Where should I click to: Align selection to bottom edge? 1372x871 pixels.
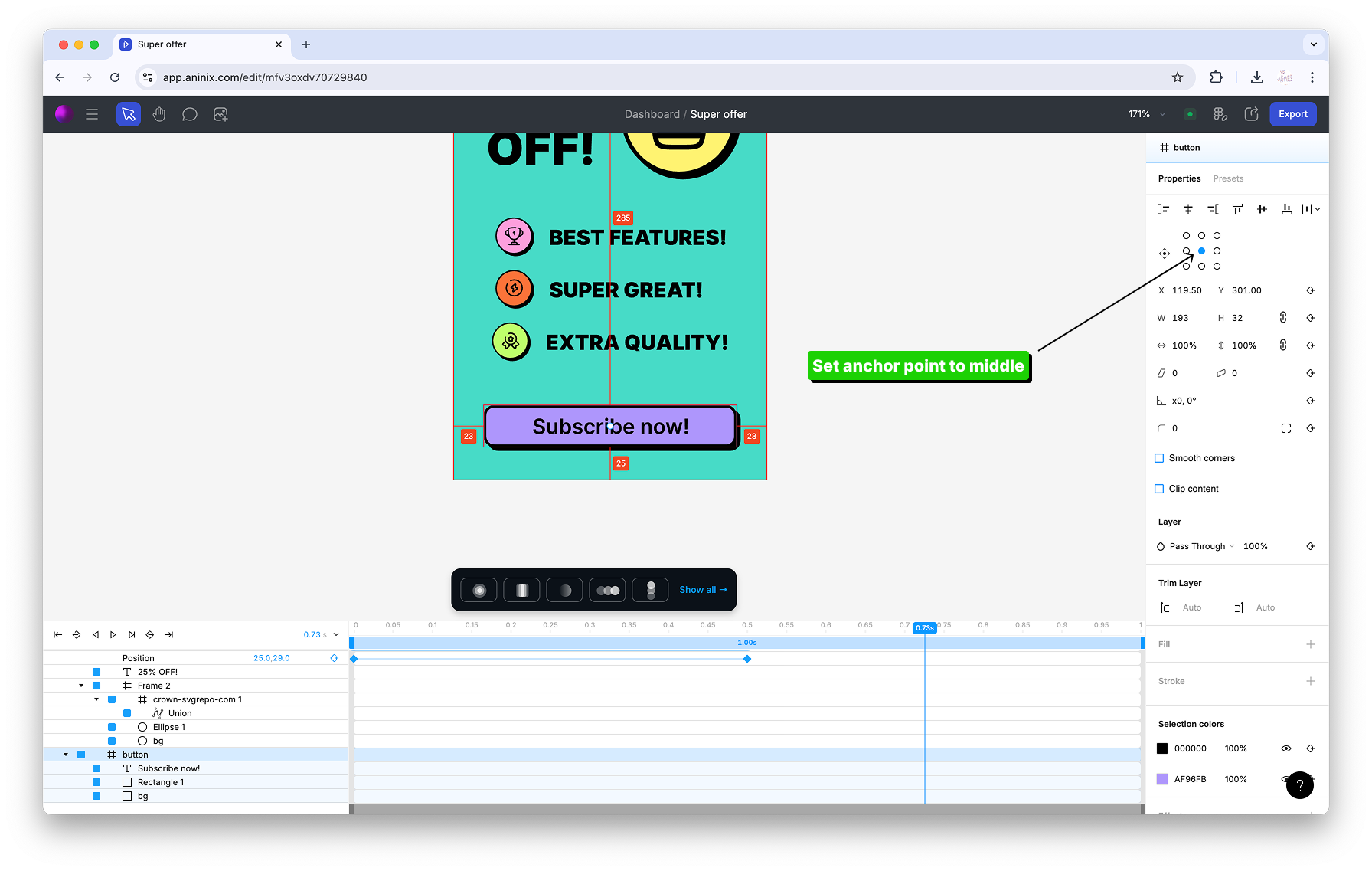[1286, 209]
